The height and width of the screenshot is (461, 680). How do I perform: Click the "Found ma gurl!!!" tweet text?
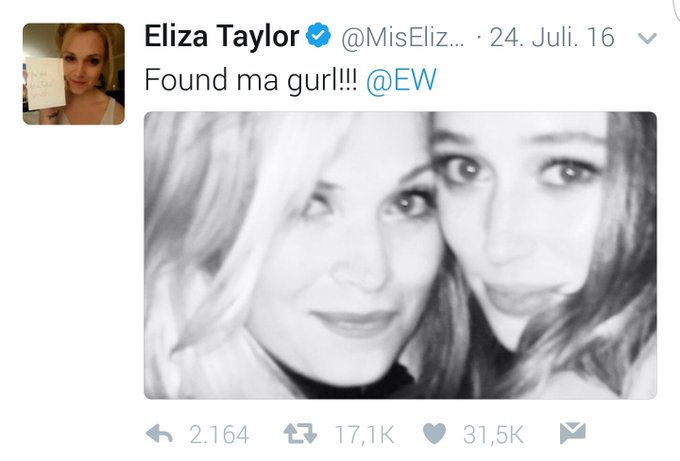251,80
